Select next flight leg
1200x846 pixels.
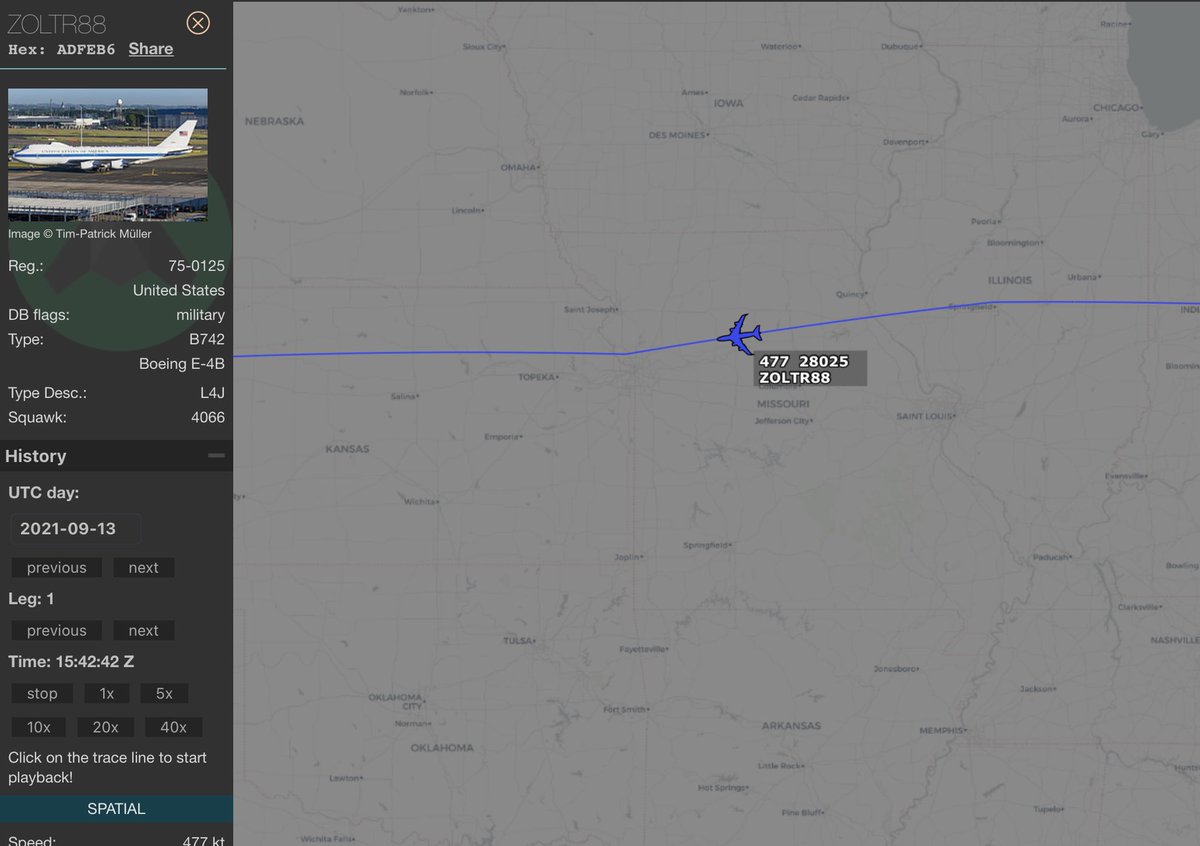coord(143,631)
